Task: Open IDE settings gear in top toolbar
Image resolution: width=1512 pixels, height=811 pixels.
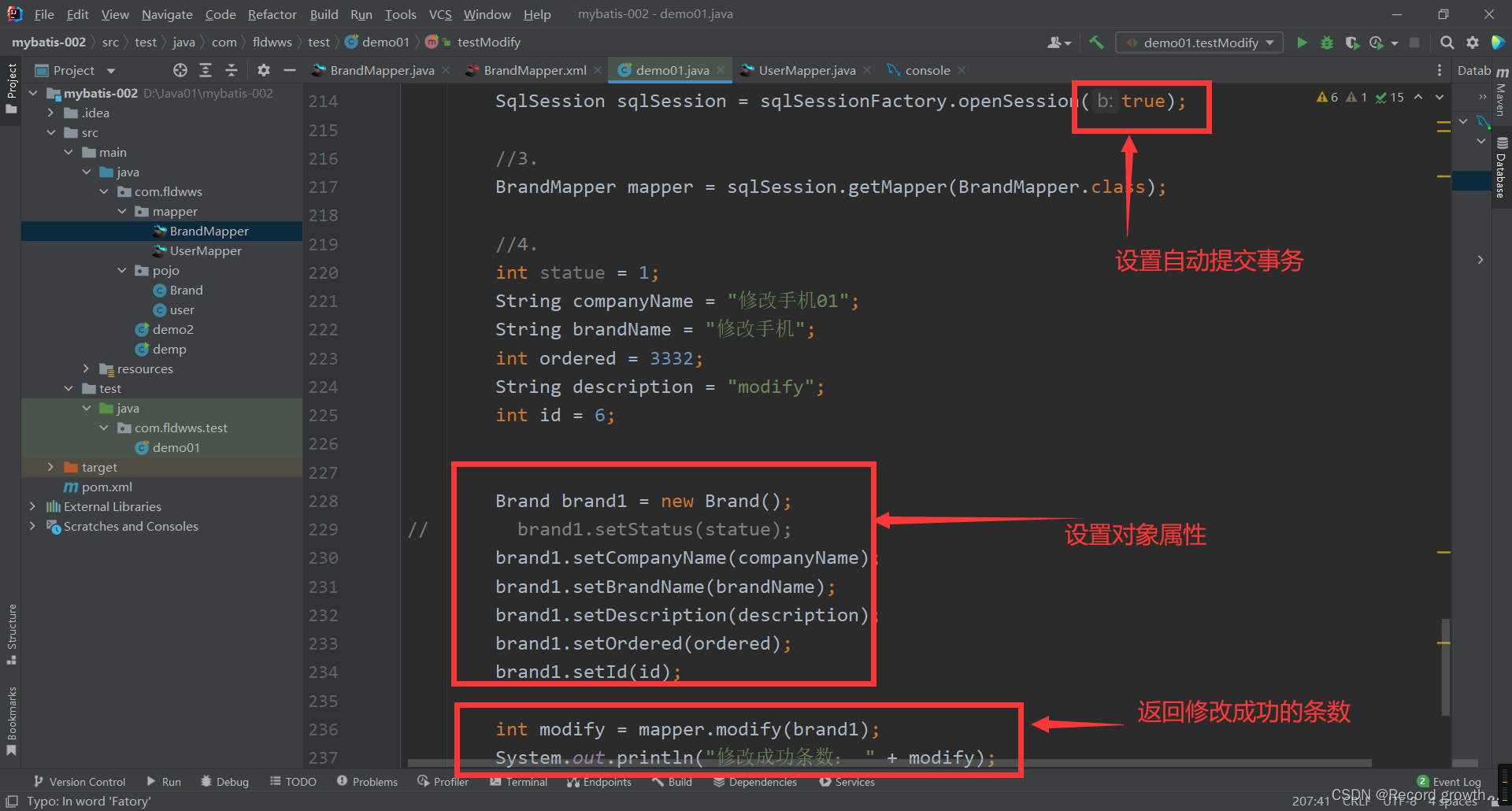Action: coord(1472,43)
